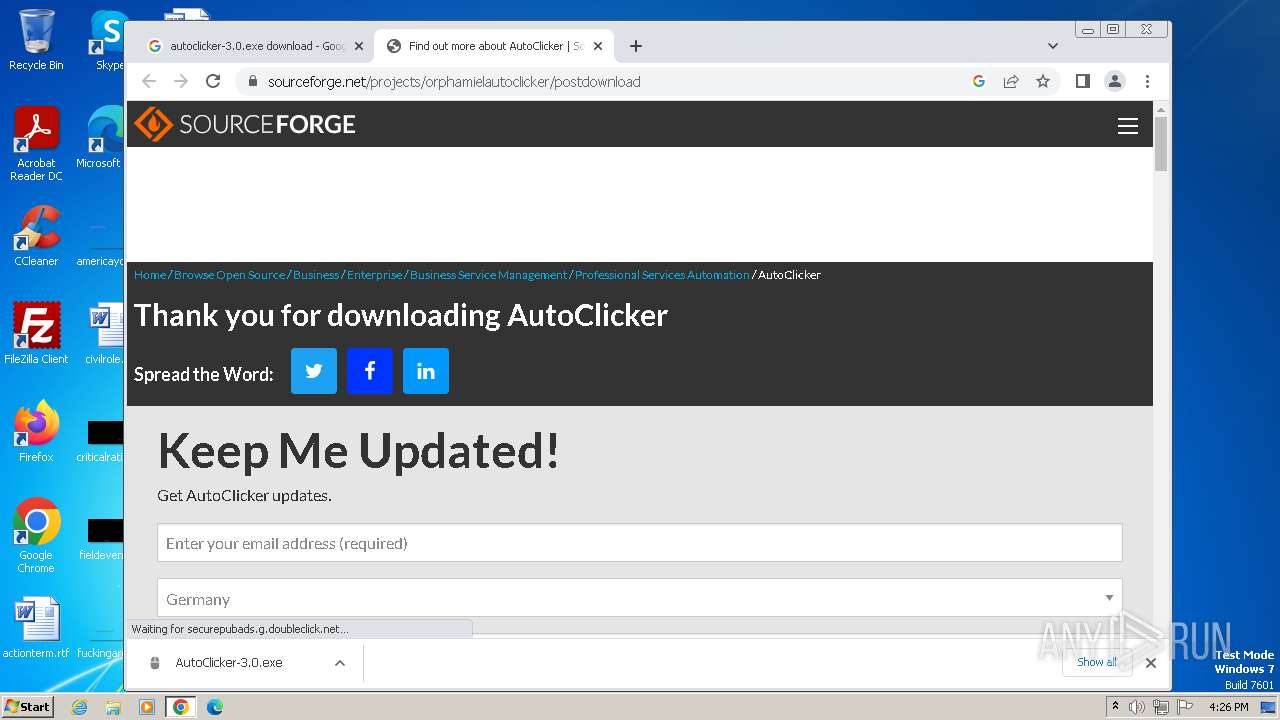
Task: Show hidden system tray icons
Action: click(x=1115, y=707)
